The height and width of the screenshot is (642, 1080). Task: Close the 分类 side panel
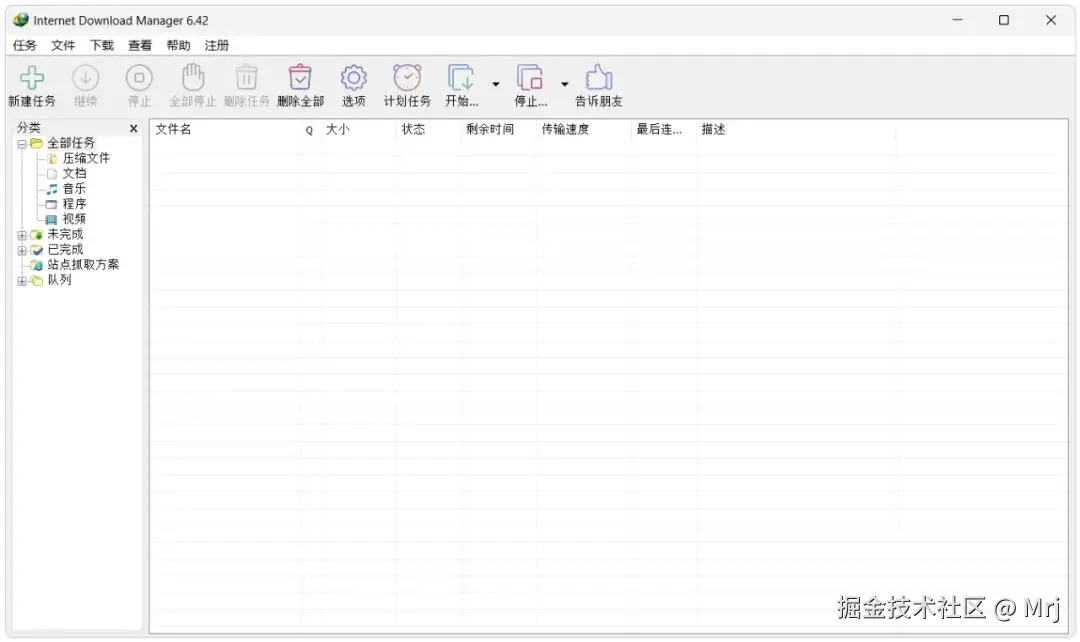[134, 129]
